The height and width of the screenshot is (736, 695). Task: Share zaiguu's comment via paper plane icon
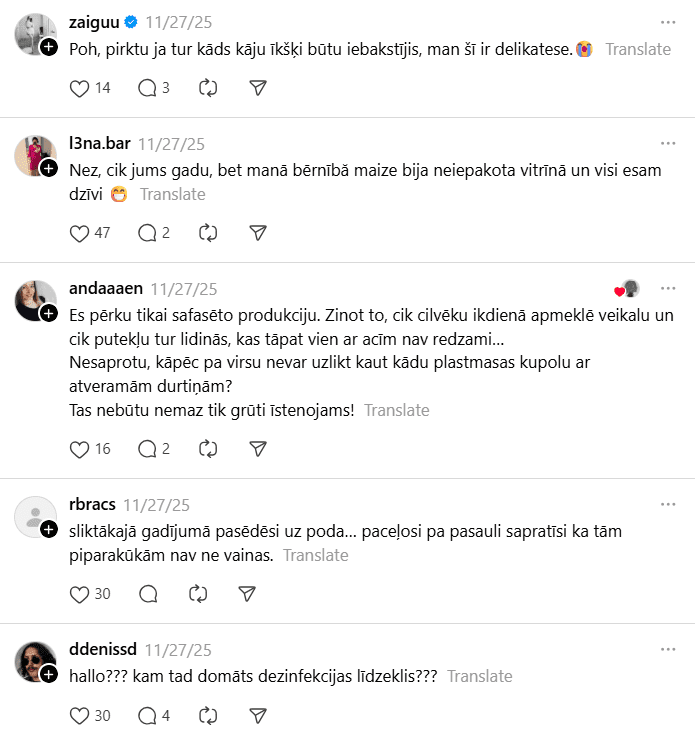257,88
